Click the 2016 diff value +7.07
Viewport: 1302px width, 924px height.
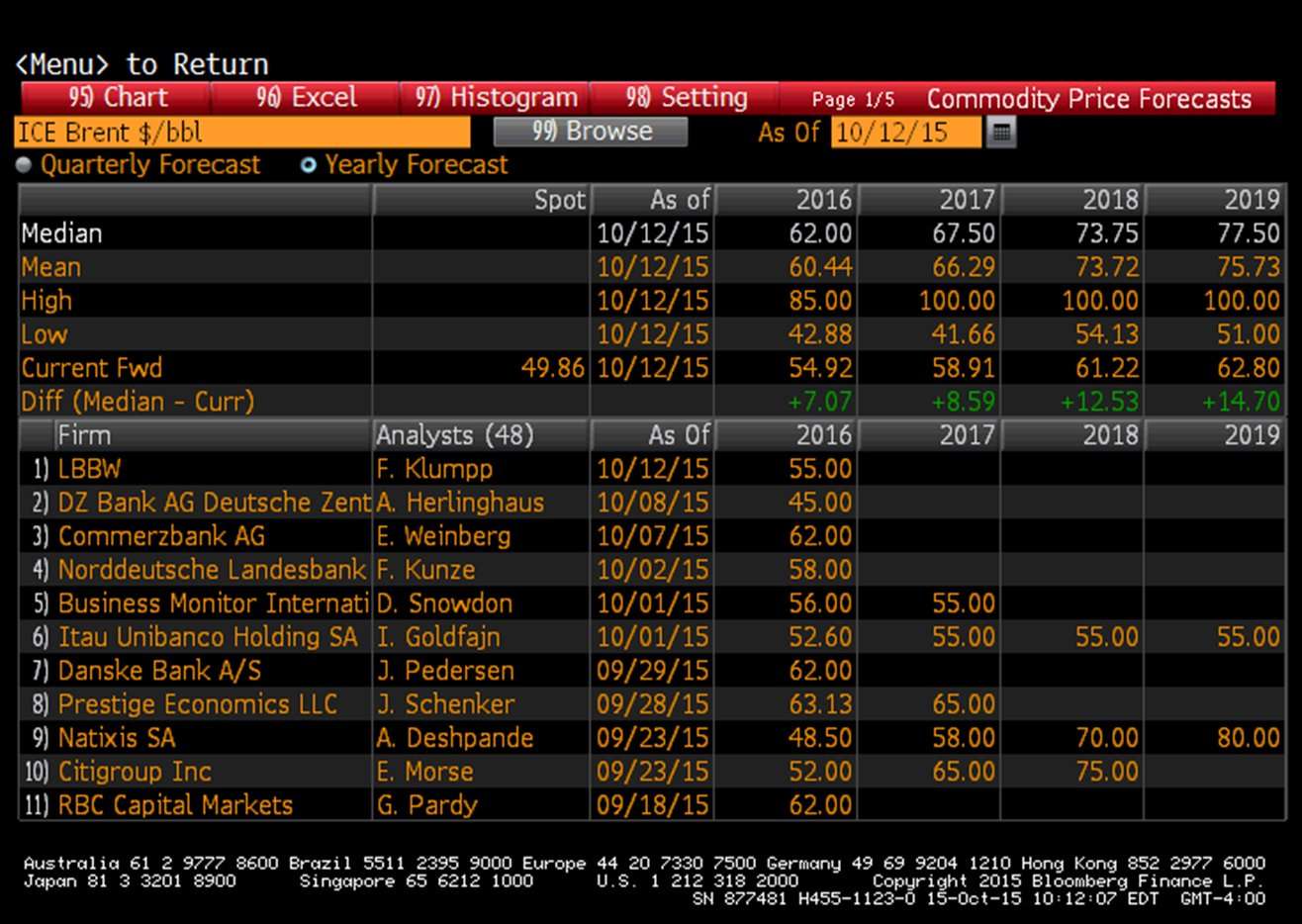[819, 402]
